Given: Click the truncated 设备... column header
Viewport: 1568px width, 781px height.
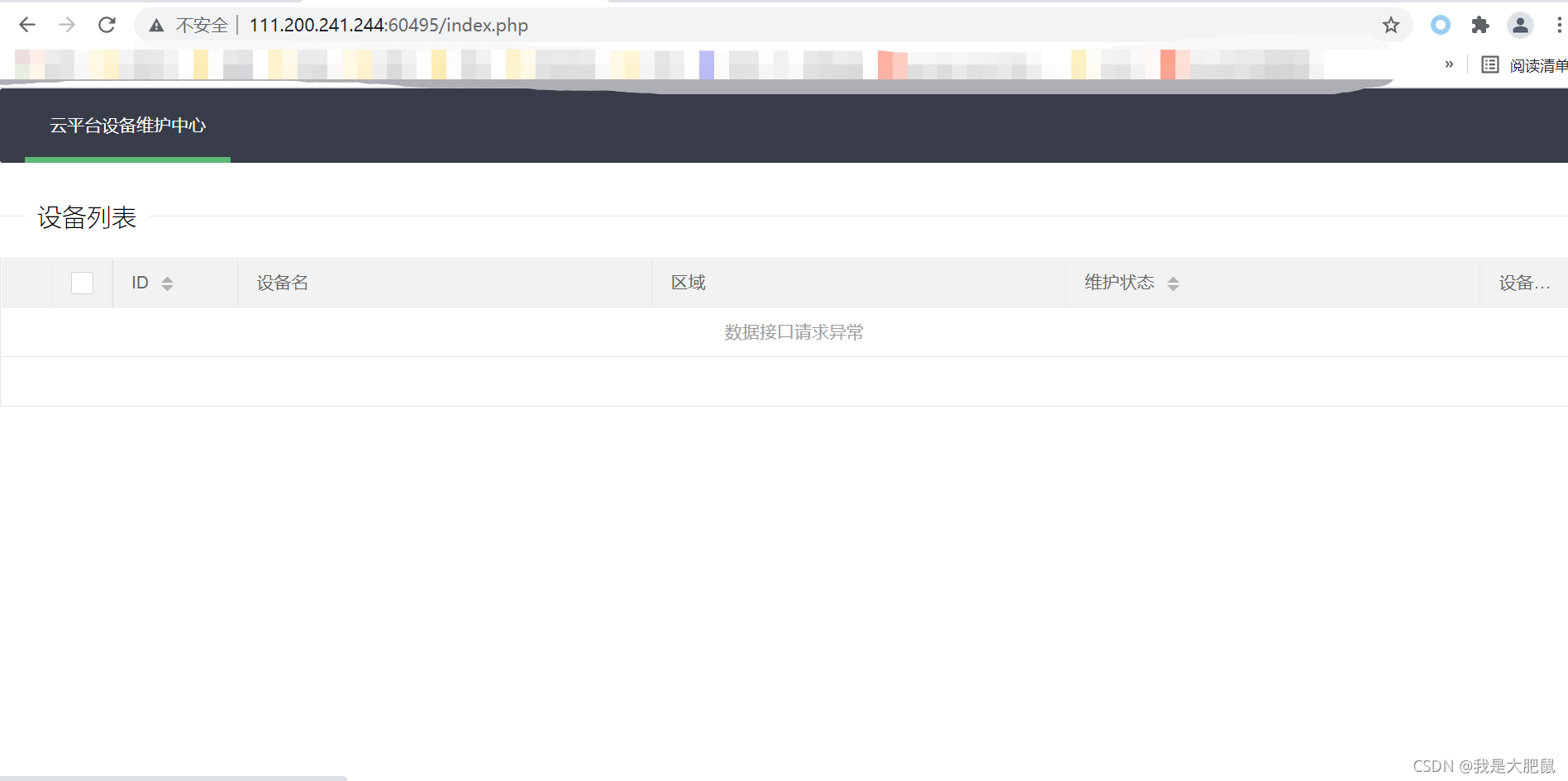Looking at the screenshot, I should coord(1524,283).
